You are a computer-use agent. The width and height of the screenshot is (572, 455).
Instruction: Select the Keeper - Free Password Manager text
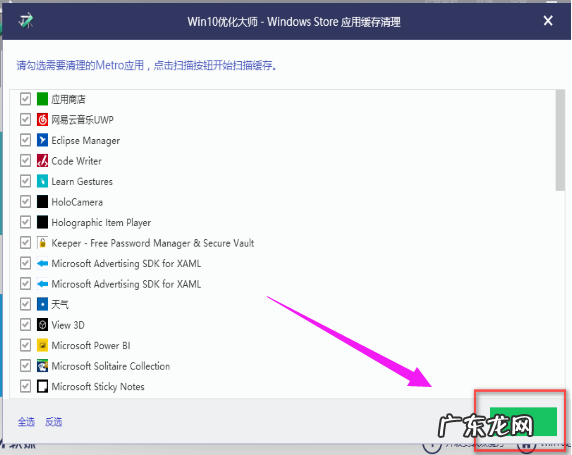pos(152,243)
